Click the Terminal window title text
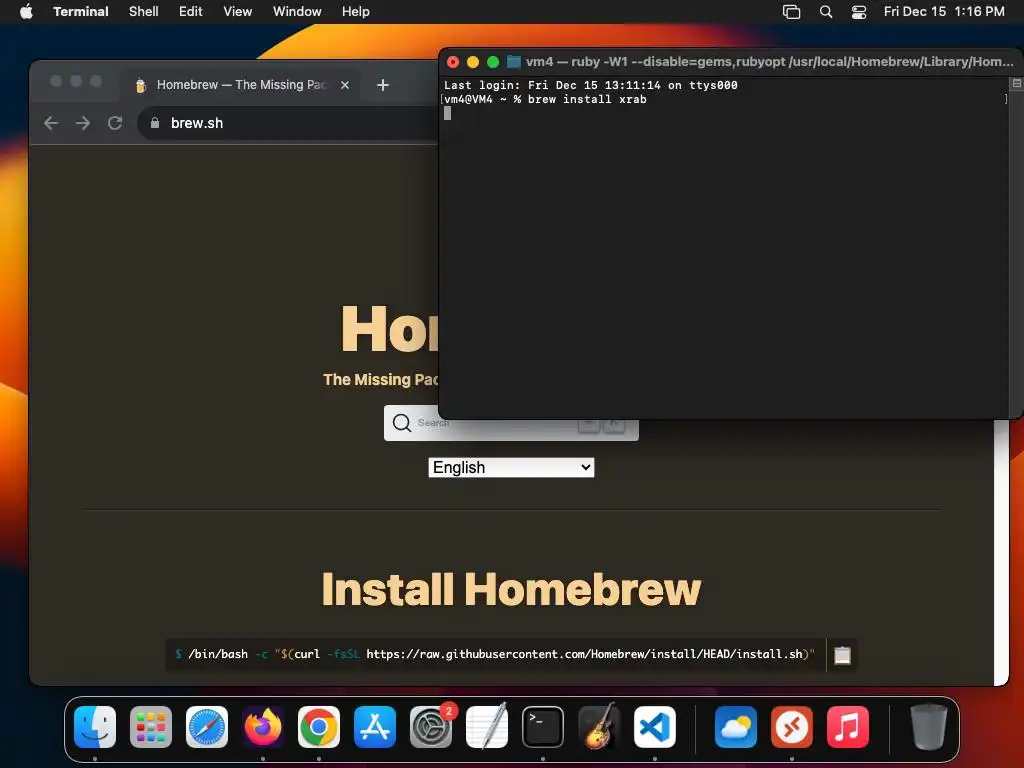Screen dimensions: 1024x768 769,61
